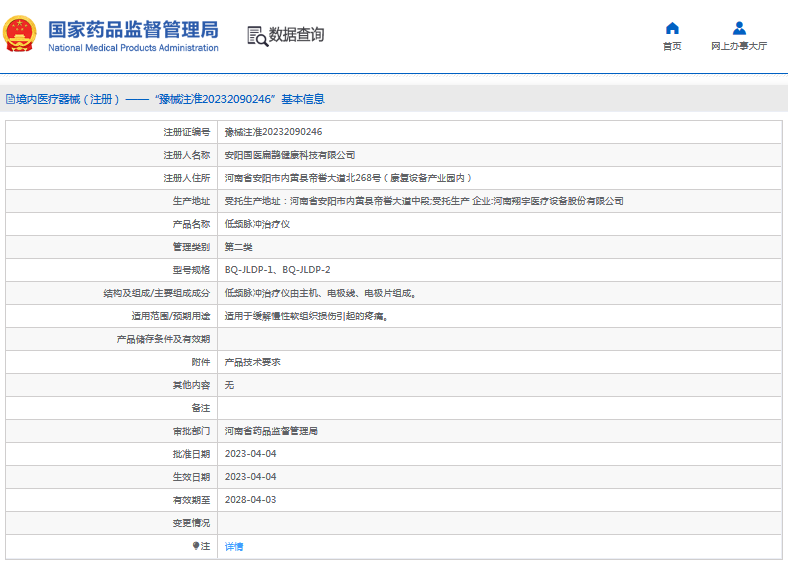The width and height of the screenshot is (788, 564).
Task: Select 第二类 management category value
Action: pos(239,247)
